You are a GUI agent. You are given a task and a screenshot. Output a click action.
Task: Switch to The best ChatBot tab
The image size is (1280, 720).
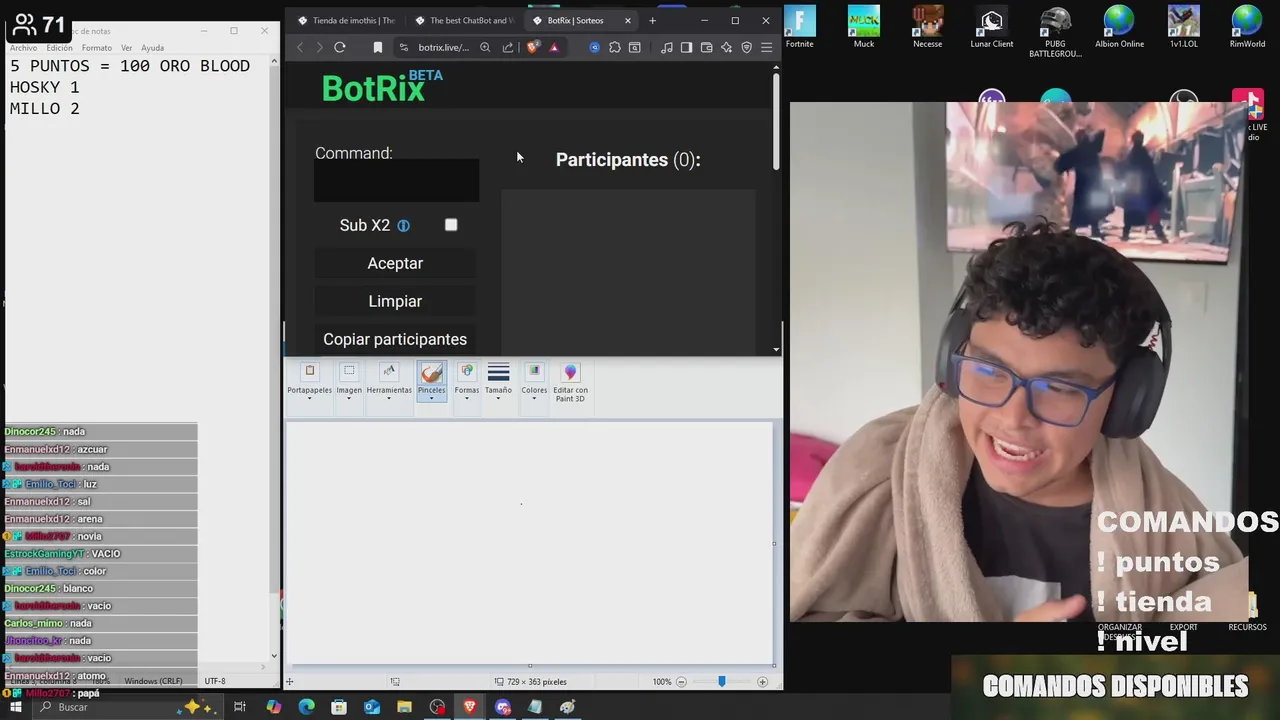pos(464,20)
